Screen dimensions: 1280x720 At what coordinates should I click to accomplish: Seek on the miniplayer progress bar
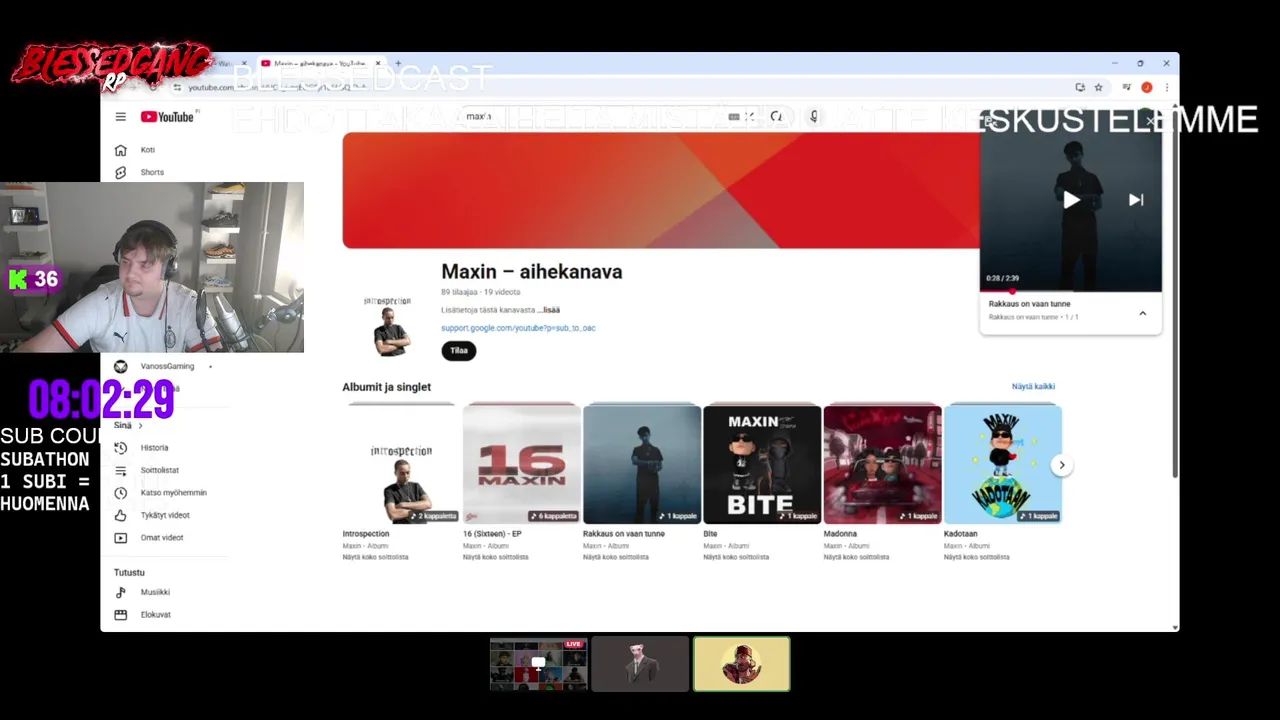1071,291
